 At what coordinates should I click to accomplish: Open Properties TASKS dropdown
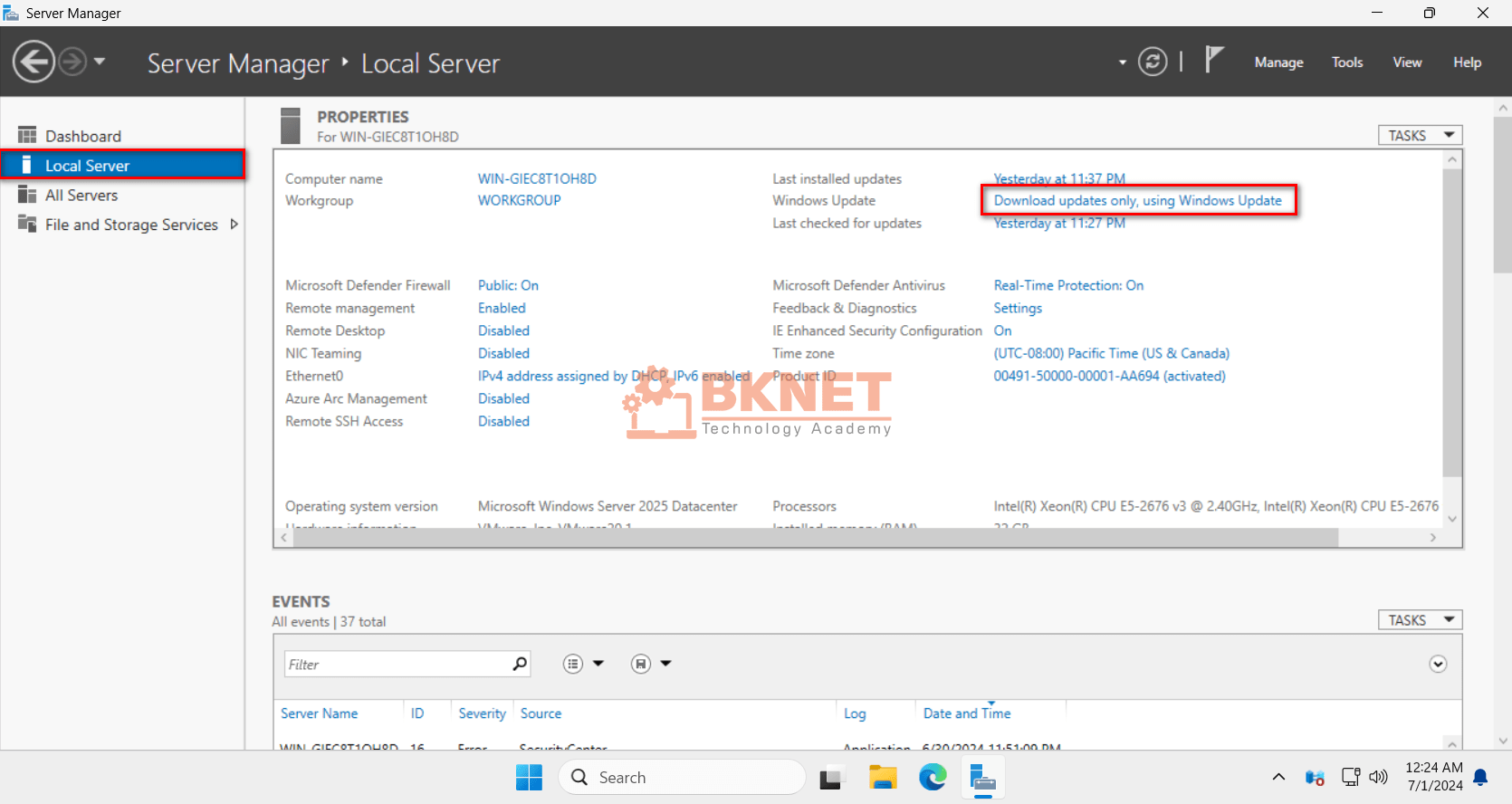(1420, 135)
